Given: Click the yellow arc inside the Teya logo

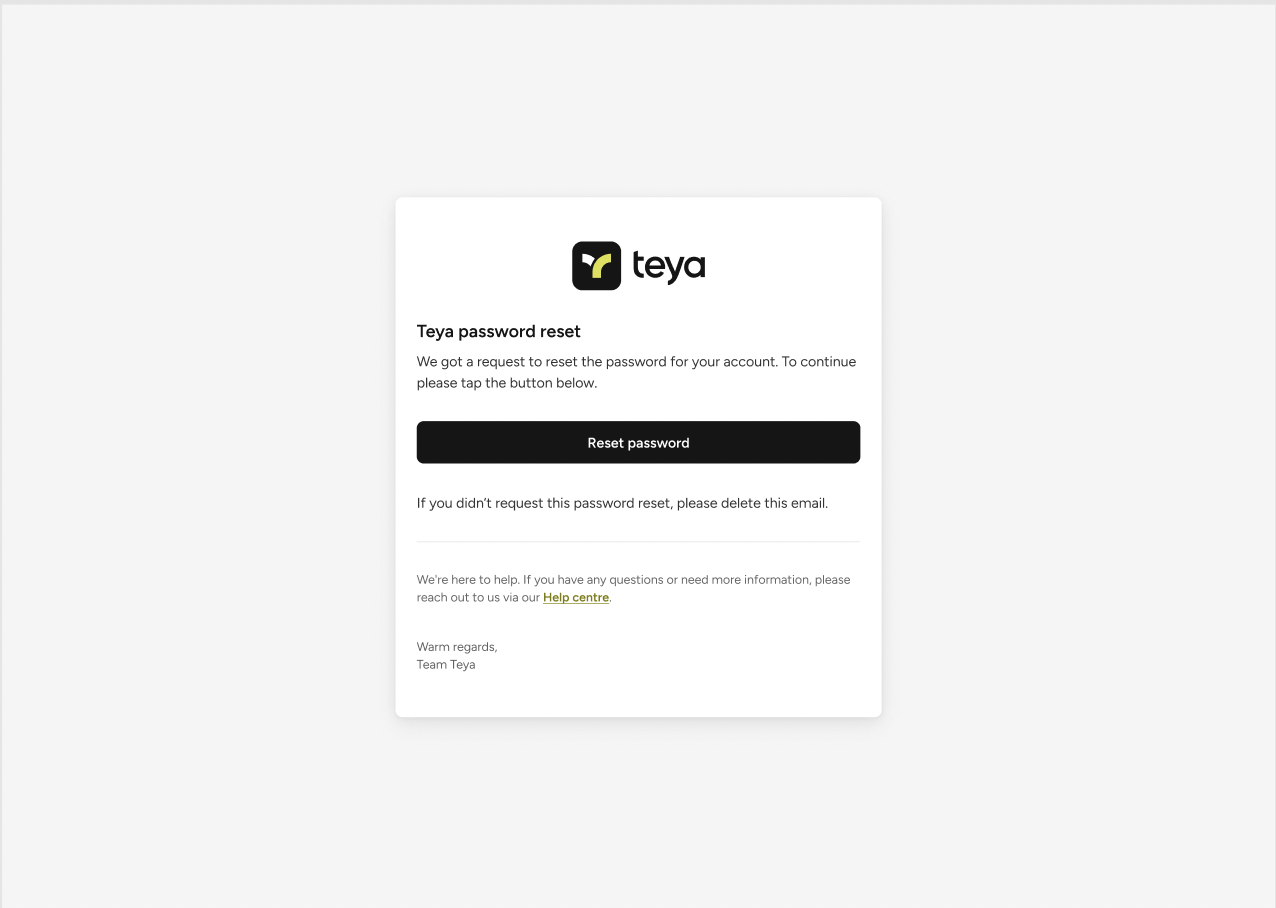Looking at the screenshot, I should click(601, 268).
